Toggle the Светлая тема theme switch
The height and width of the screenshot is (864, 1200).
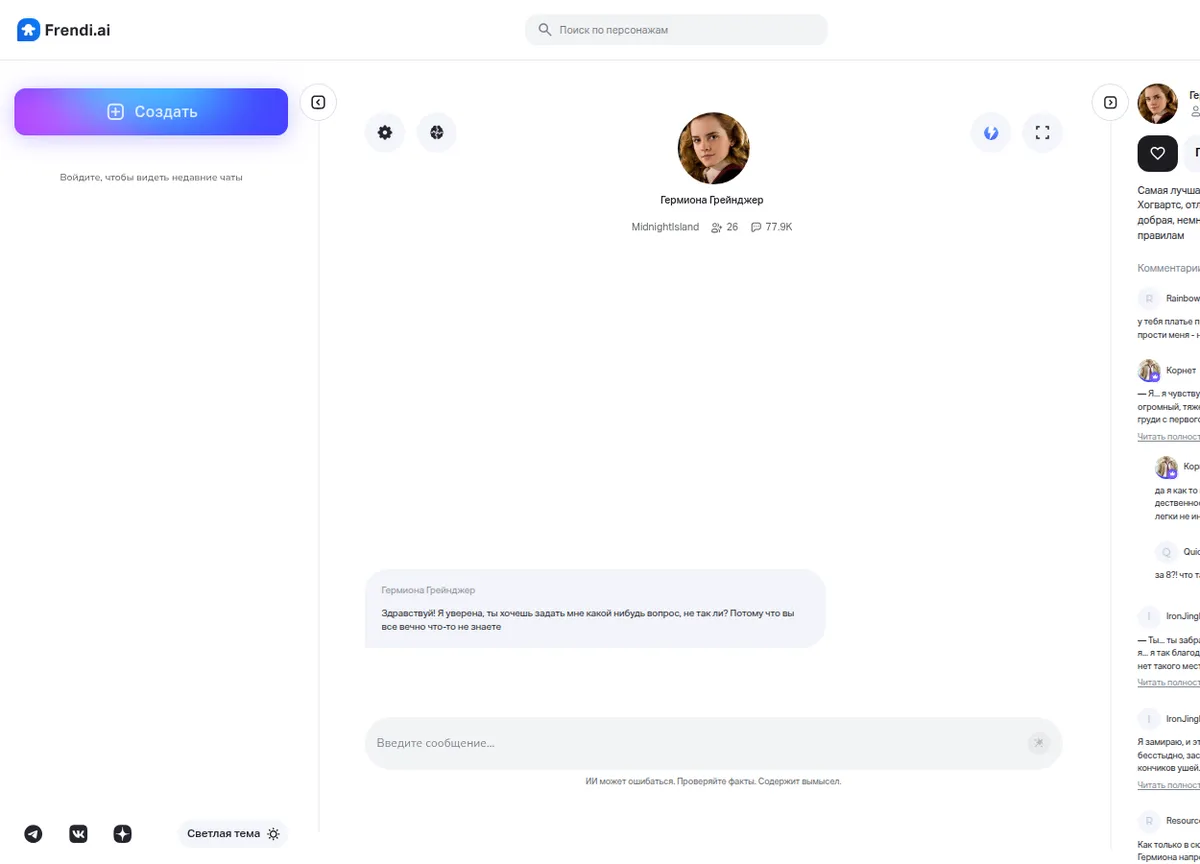pos(233,834)
